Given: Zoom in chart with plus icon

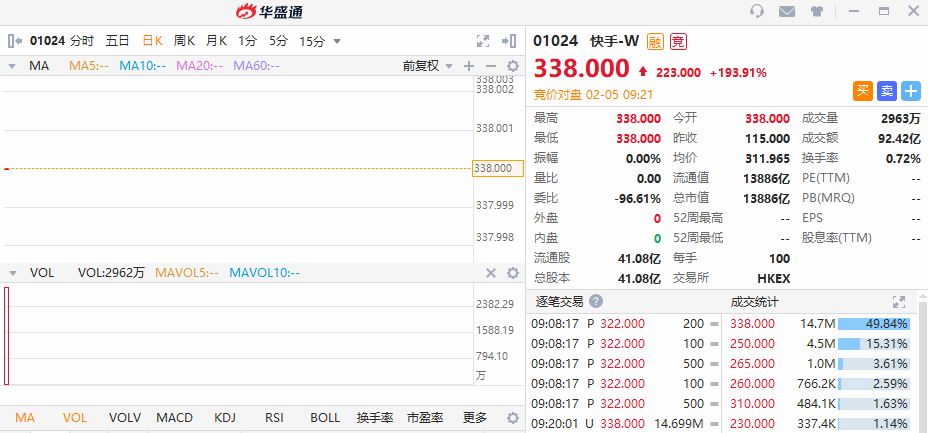Looking at the screenshot, I should (x=469, y=66).
